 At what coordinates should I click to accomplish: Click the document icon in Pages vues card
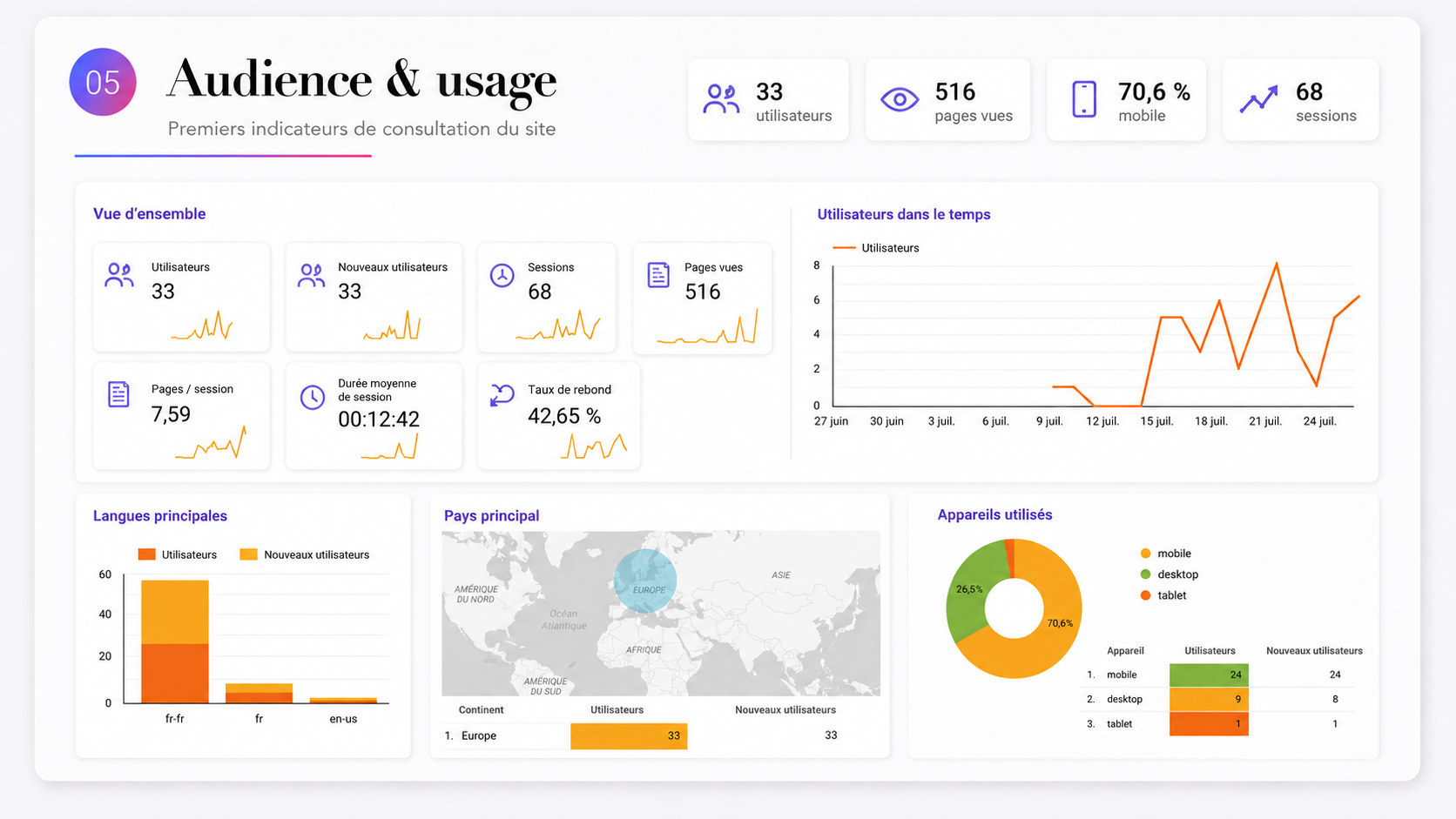click(x=658, y=275)
